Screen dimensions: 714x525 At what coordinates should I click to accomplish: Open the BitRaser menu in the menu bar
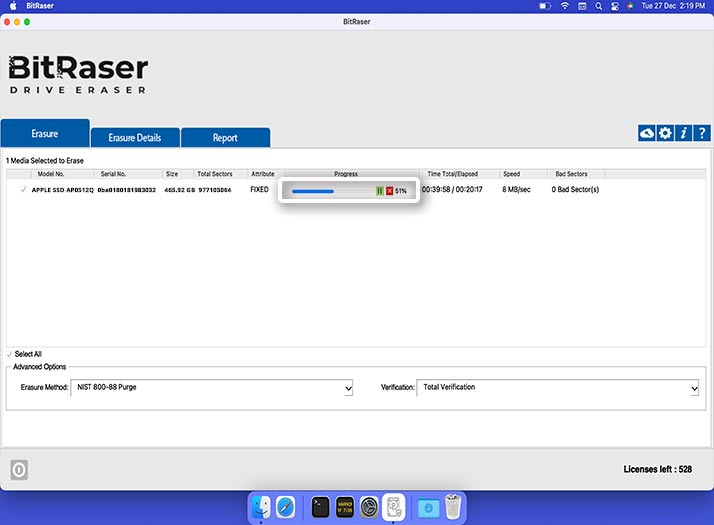click(40, 6)
